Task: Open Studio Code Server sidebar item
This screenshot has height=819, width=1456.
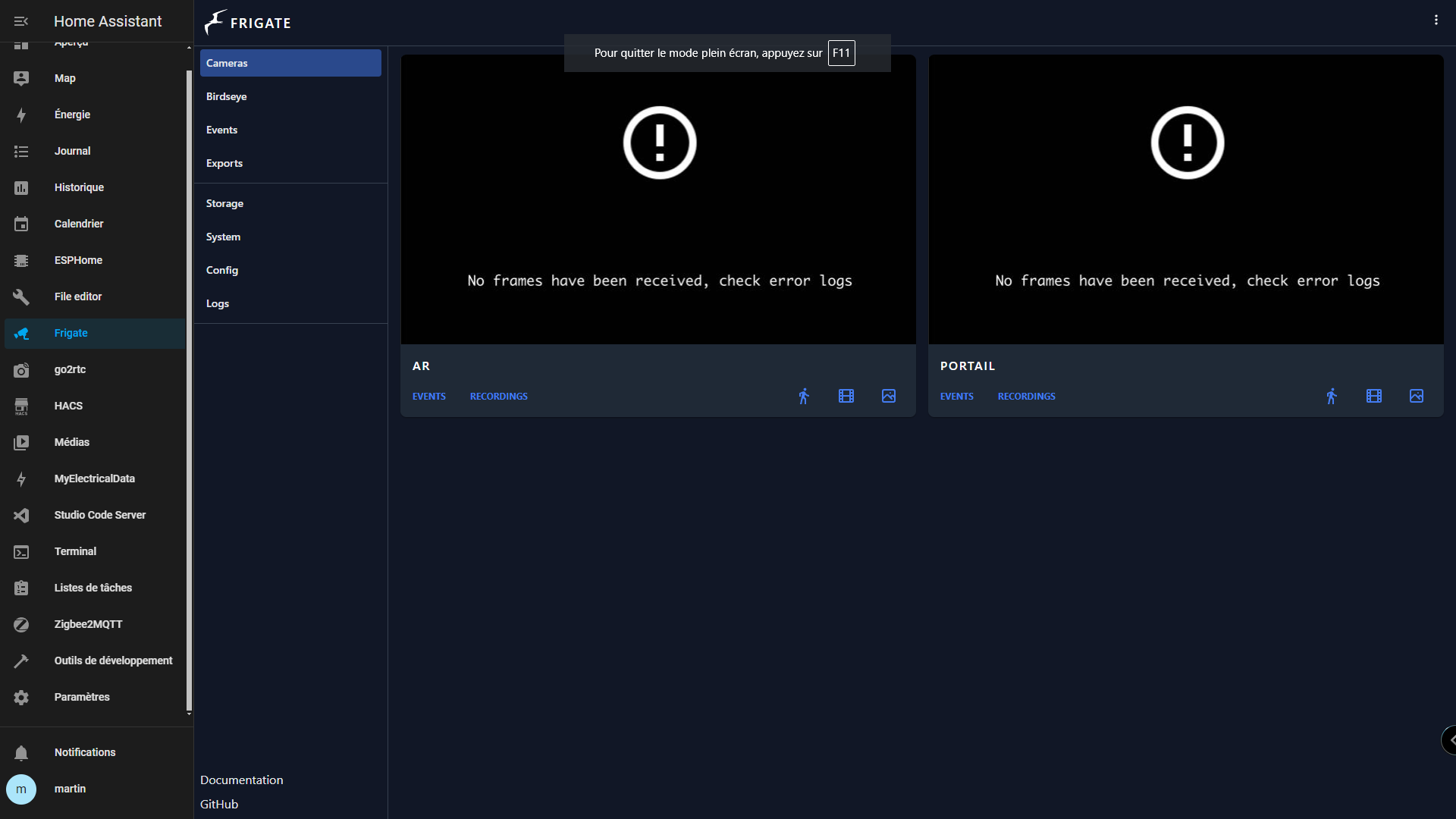Action: [99, 515]
